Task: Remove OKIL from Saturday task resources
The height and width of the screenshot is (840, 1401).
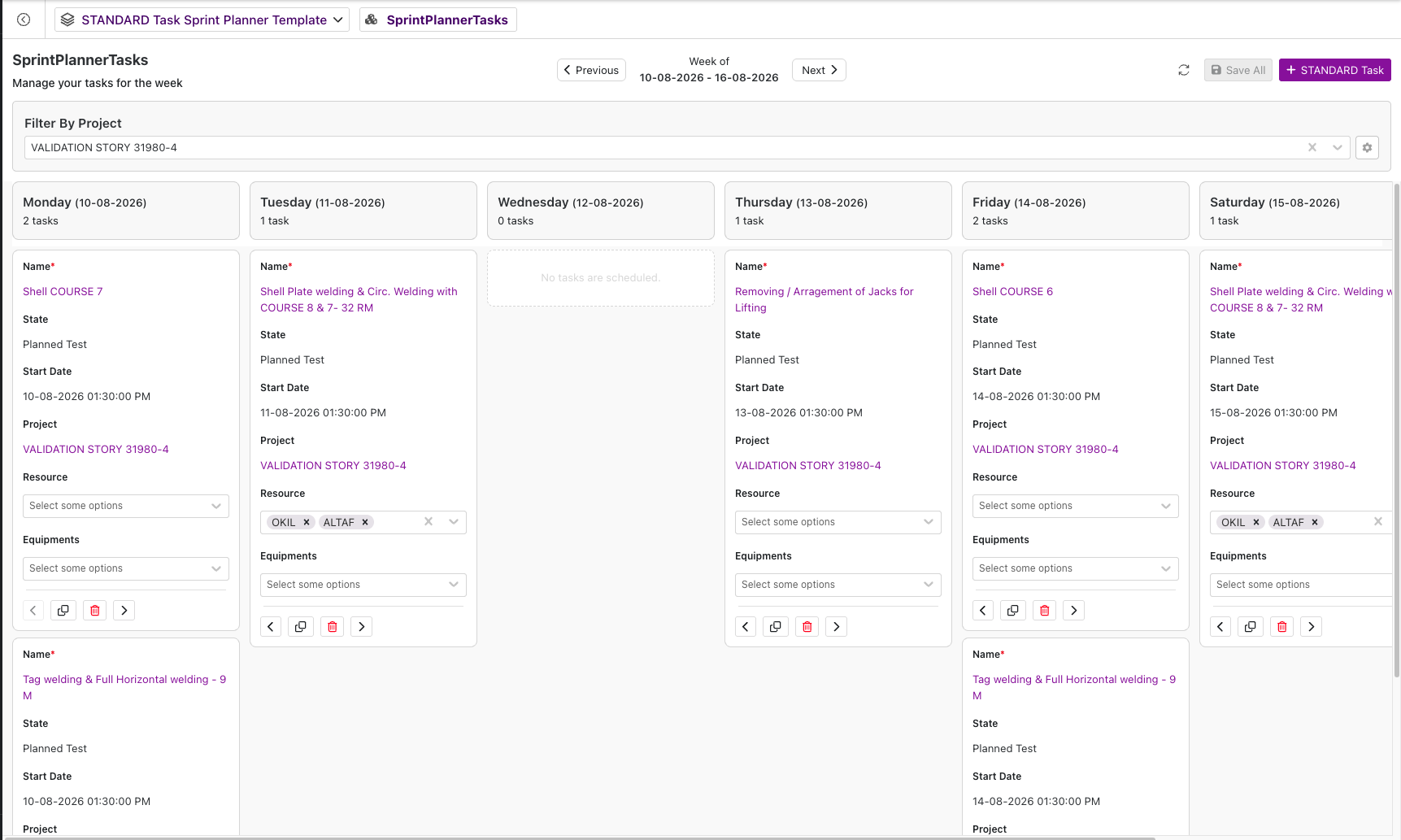Action: pyautogui.click(x=1256, y=522)
